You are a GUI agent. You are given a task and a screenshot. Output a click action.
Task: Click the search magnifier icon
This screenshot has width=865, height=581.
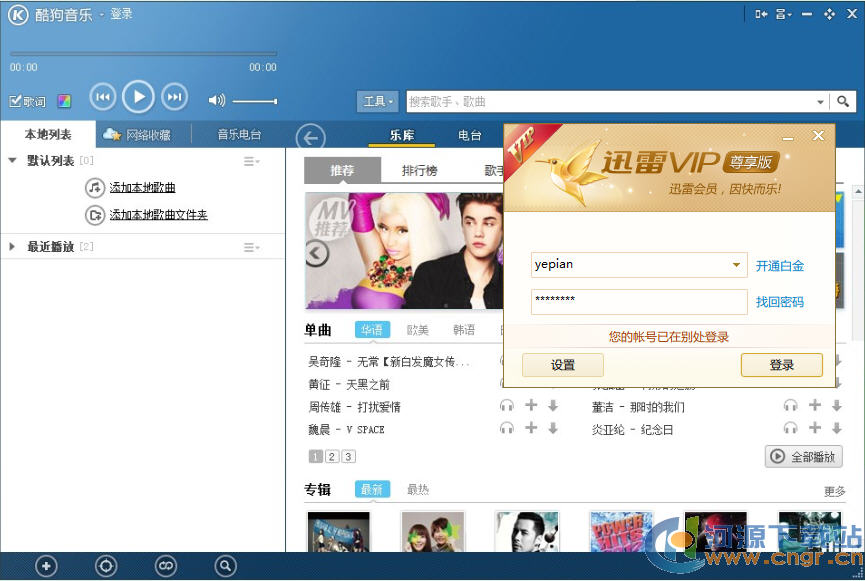844,101
